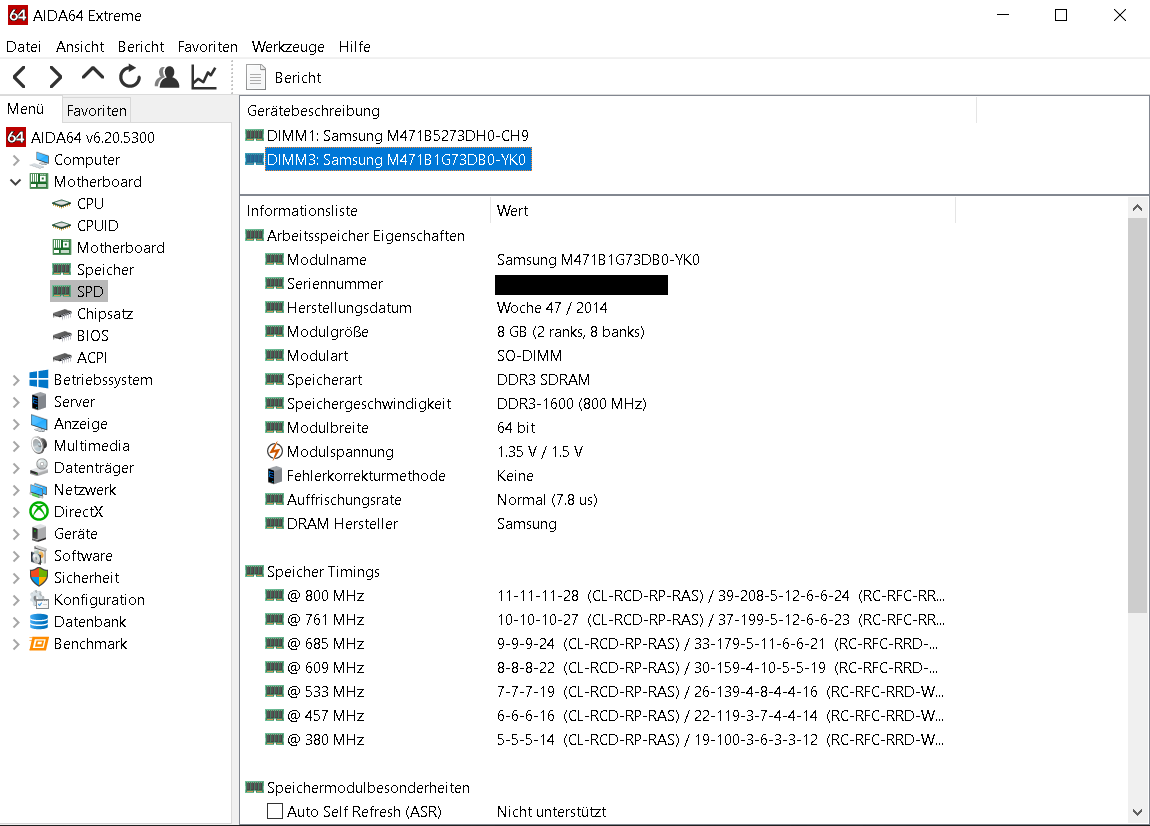Select the Konfiguration tree item
This screenshot has width=1150, height=826.
[x=99, y=599]
